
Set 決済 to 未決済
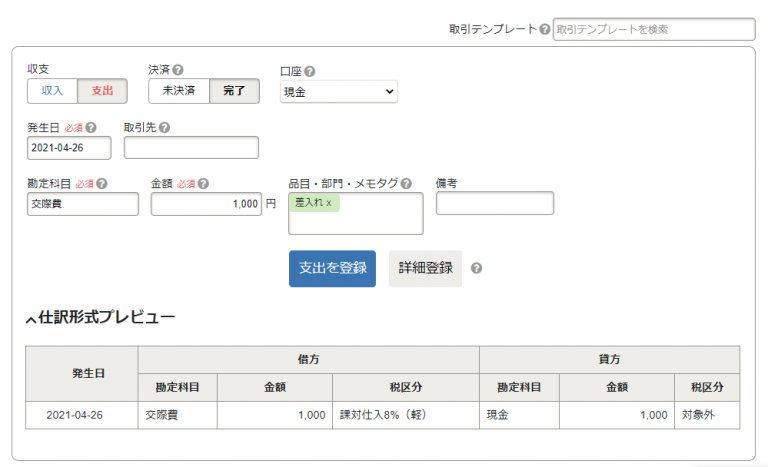tap(179, 91)
